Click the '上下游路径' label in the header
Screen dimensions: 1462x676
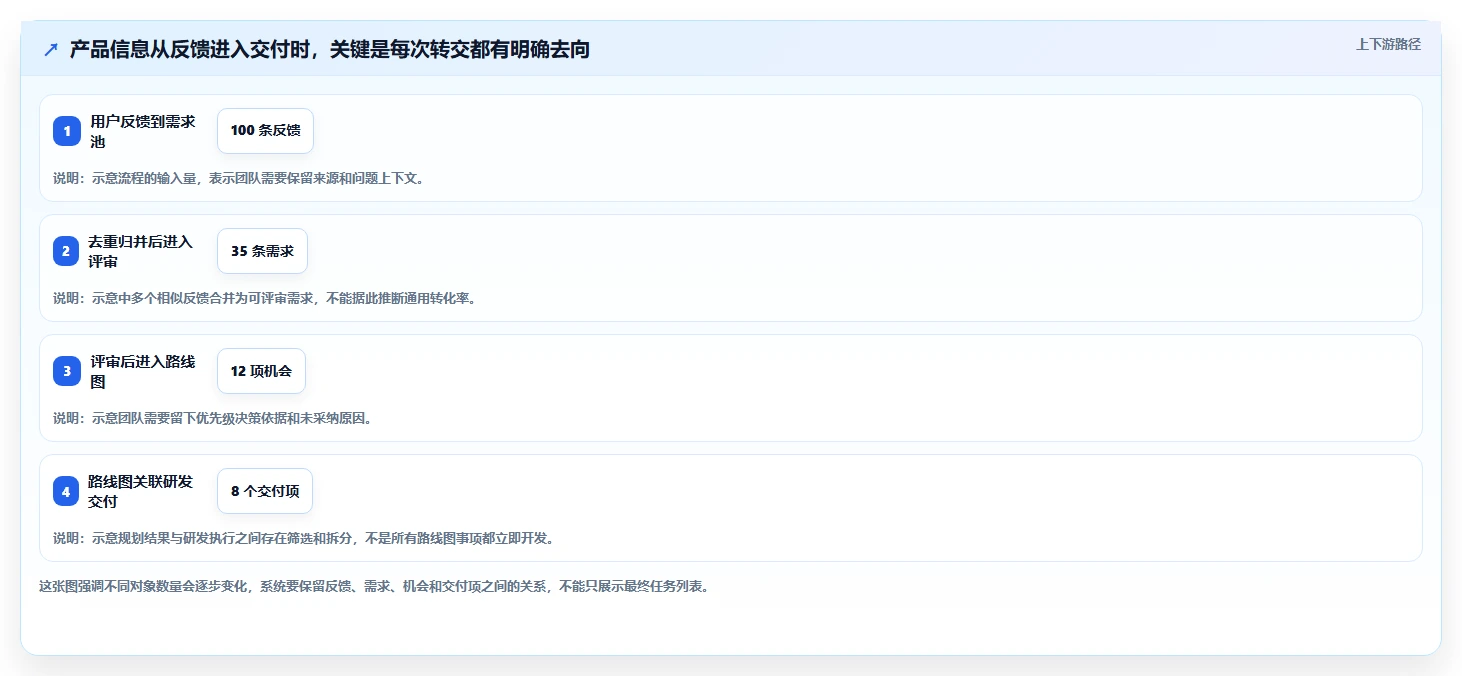point(1388,44)
